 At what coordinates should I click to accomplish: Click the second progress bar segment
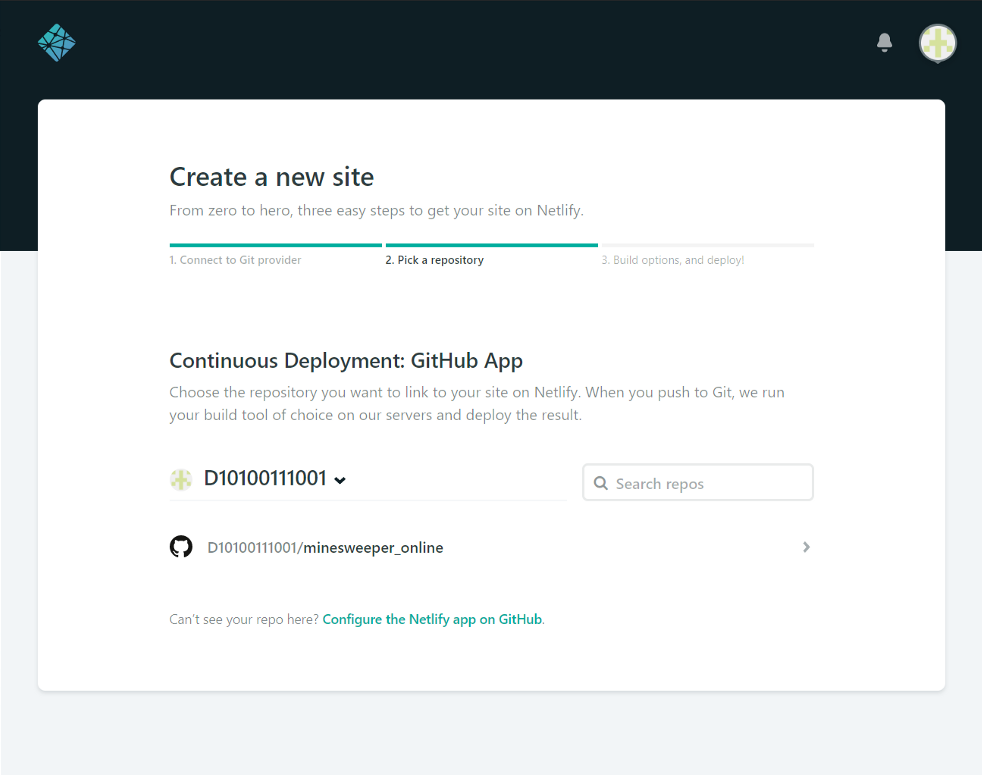[492, 245]
